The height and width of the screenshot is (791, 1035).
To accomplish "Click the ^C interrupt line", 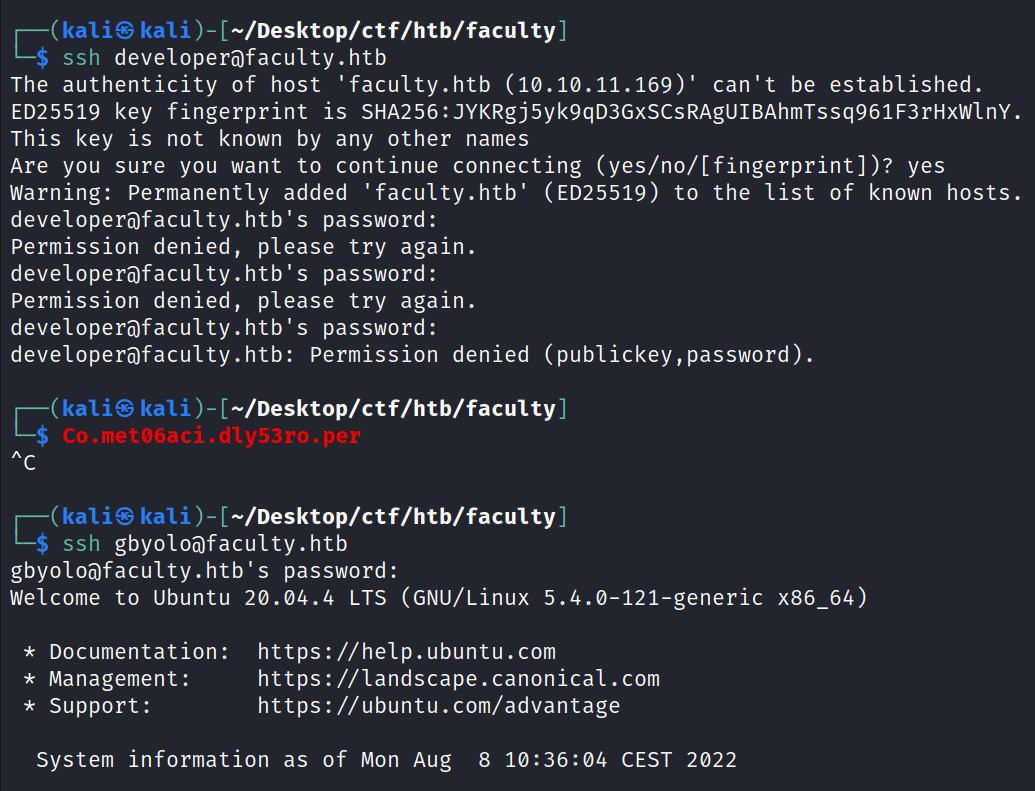I will [23, 463].
